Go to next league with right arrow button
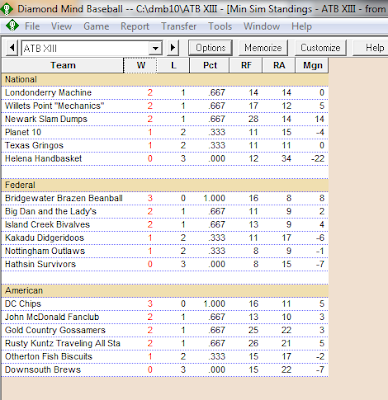This screenshot has width=388, height=400. tap(172, 48)
